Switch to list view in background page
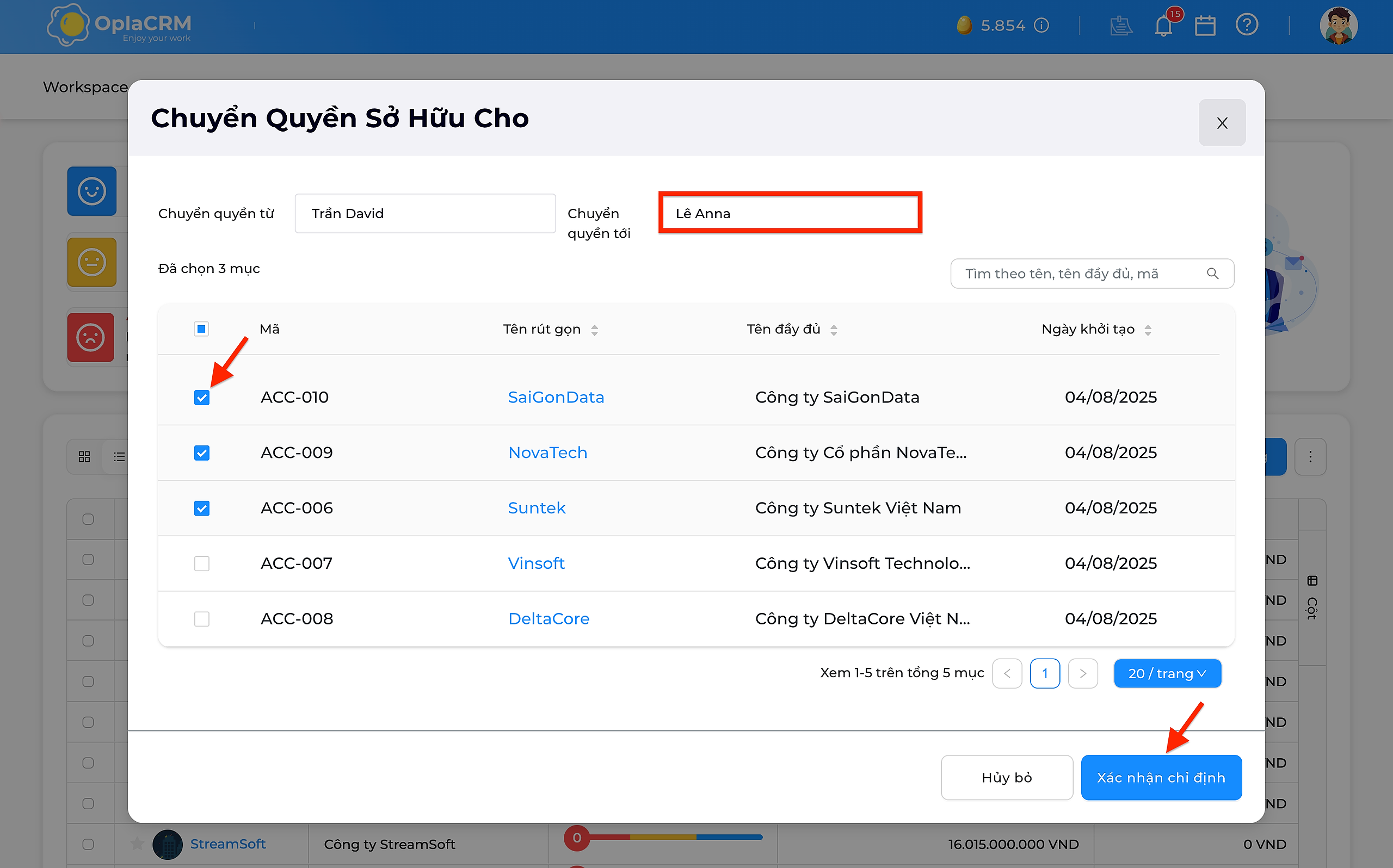Image resolution: width=1393 pixels, height=868 pixels. pyautogui.click(x=119, y=456)
